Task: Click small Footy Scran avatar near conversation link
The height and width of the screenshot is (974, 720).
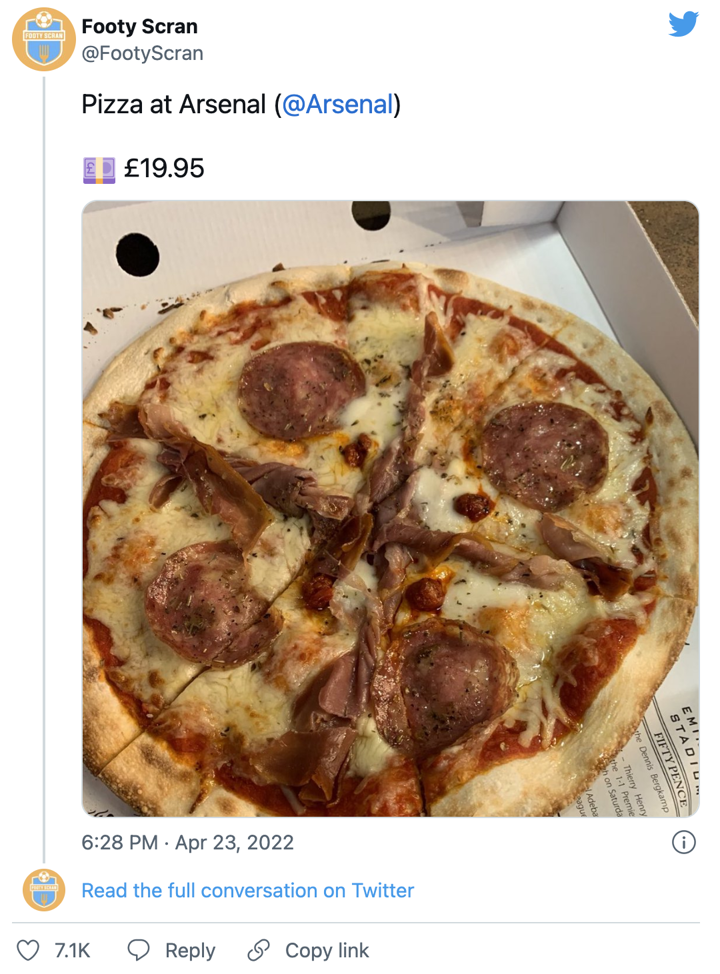Action: click(43, 890)
